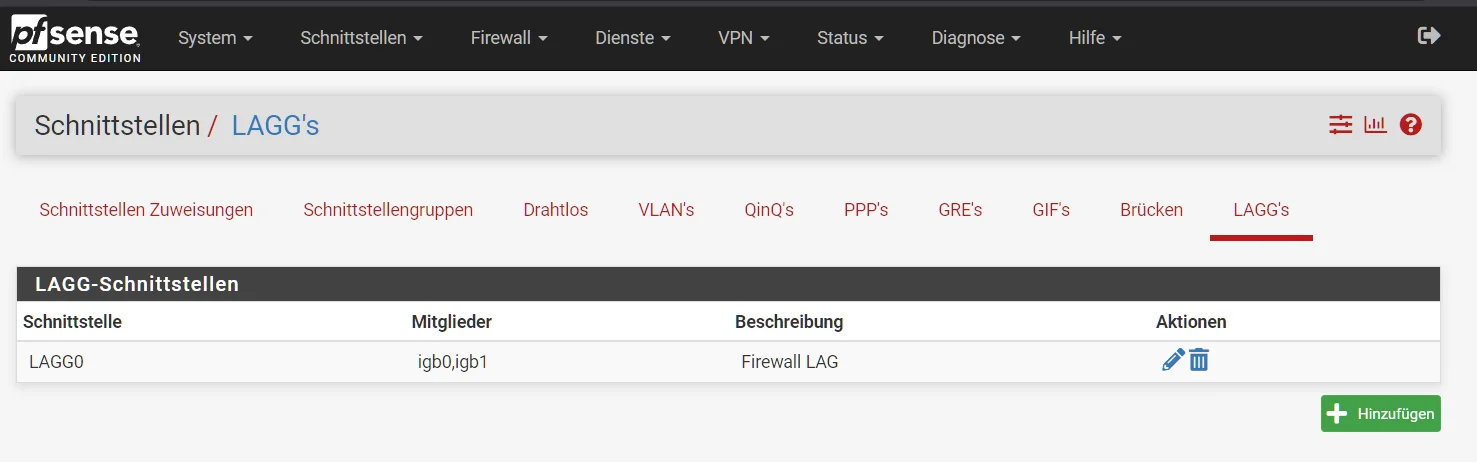Image resolution: width=1477 pixels, height=462 pixels.
Task: Select the Schnittstellengruppen tab
Action: click(388, 210)
